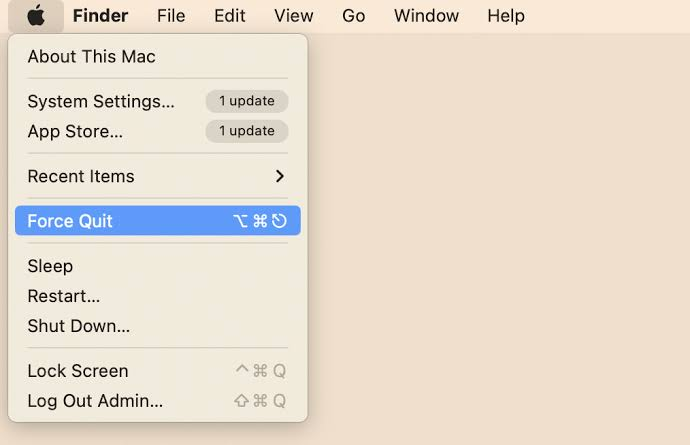Viewport: 690px width, 445px height.
Task: Choose Sleep from the Apple menu
Action: click(158, 266)
